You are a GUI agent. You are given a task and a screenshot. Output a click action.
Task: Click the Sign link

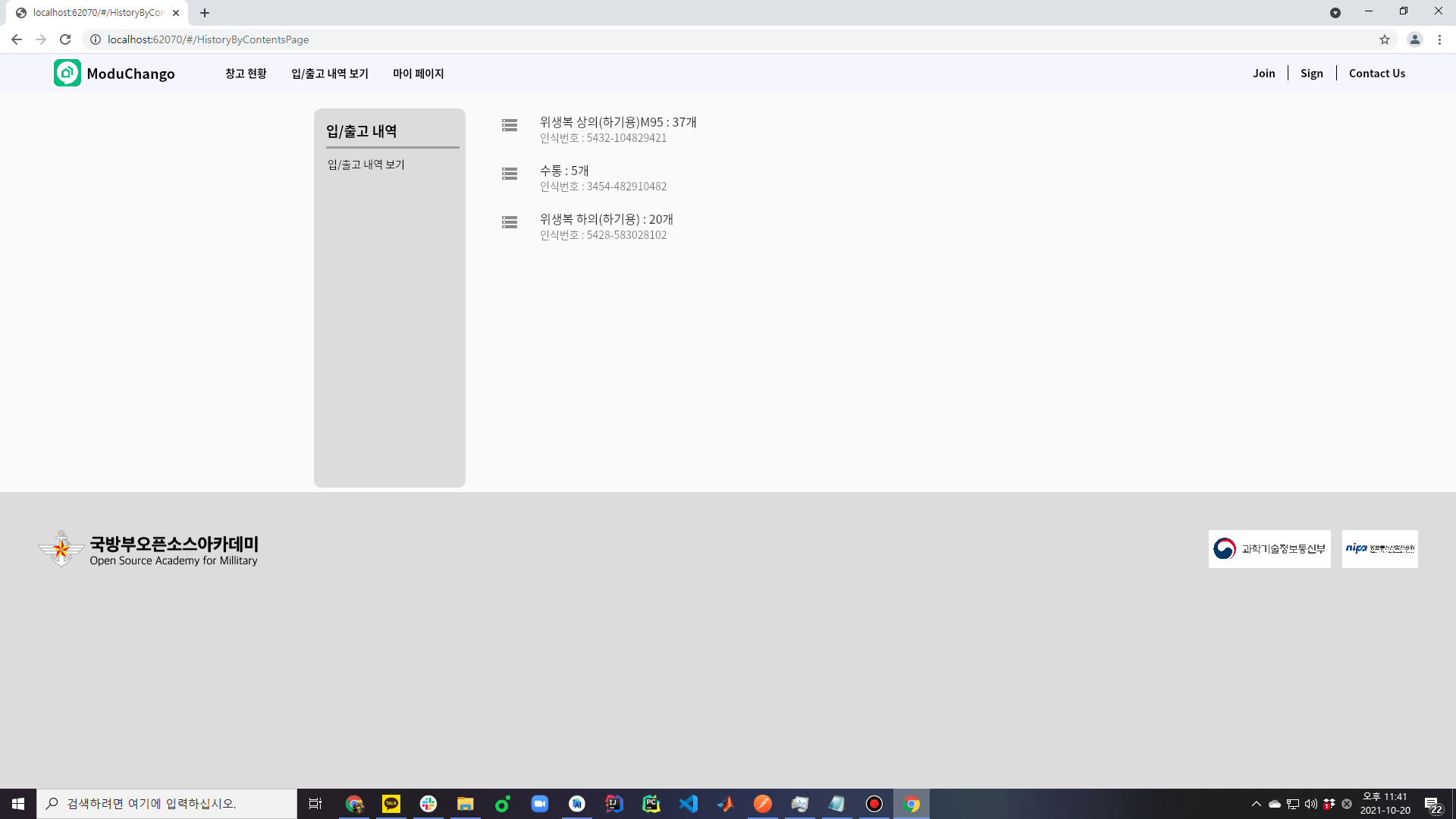coord(1311,74)
